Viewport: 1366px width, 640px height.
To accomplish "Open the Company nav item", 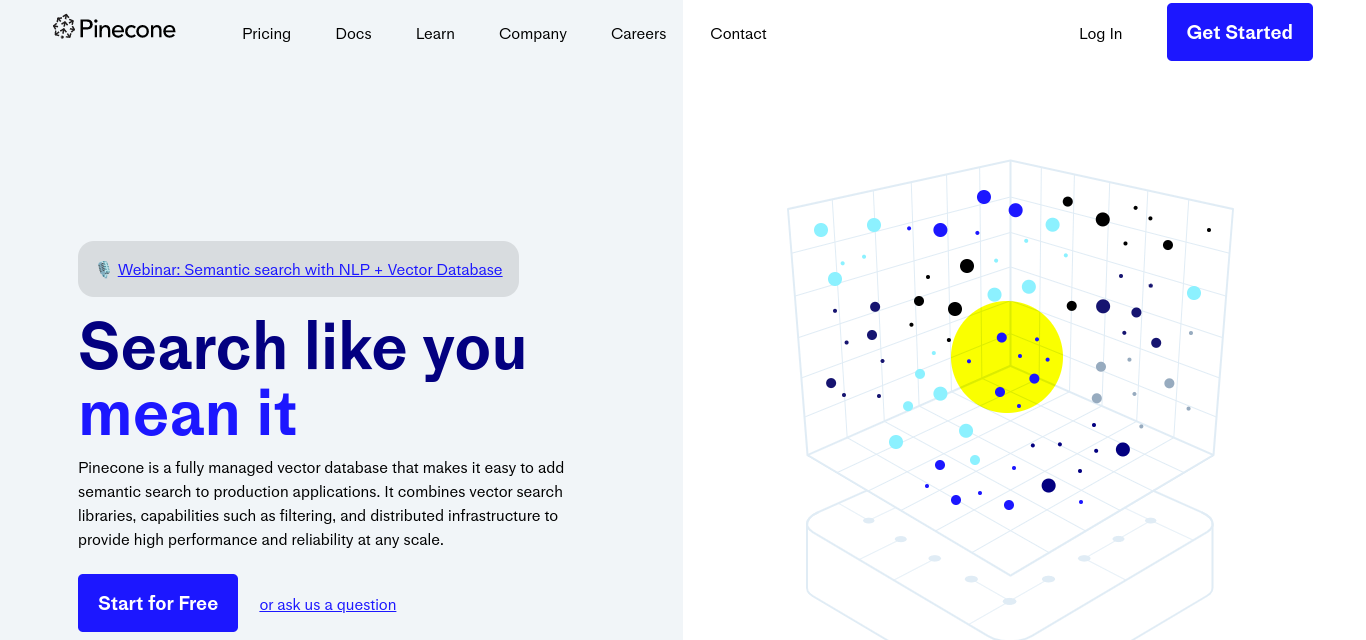I will pos(533,34).
